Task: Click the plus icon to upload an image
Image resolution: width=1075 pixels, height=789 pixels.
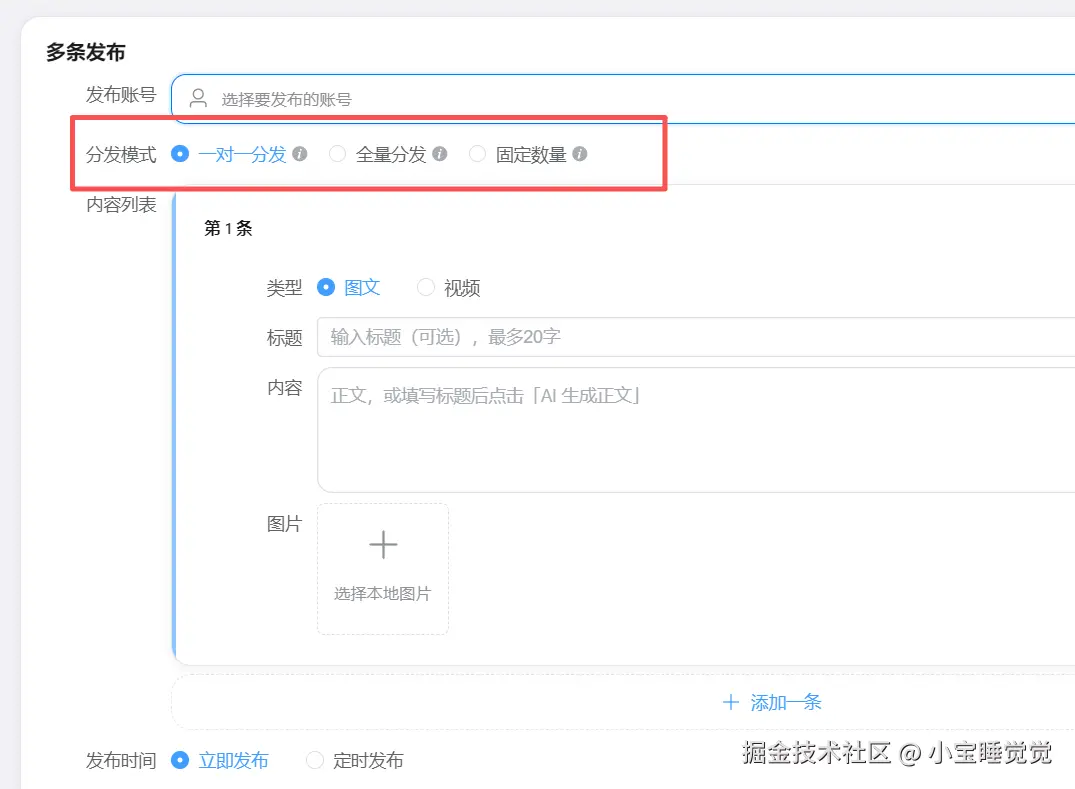Action: (x=383, y=544)
